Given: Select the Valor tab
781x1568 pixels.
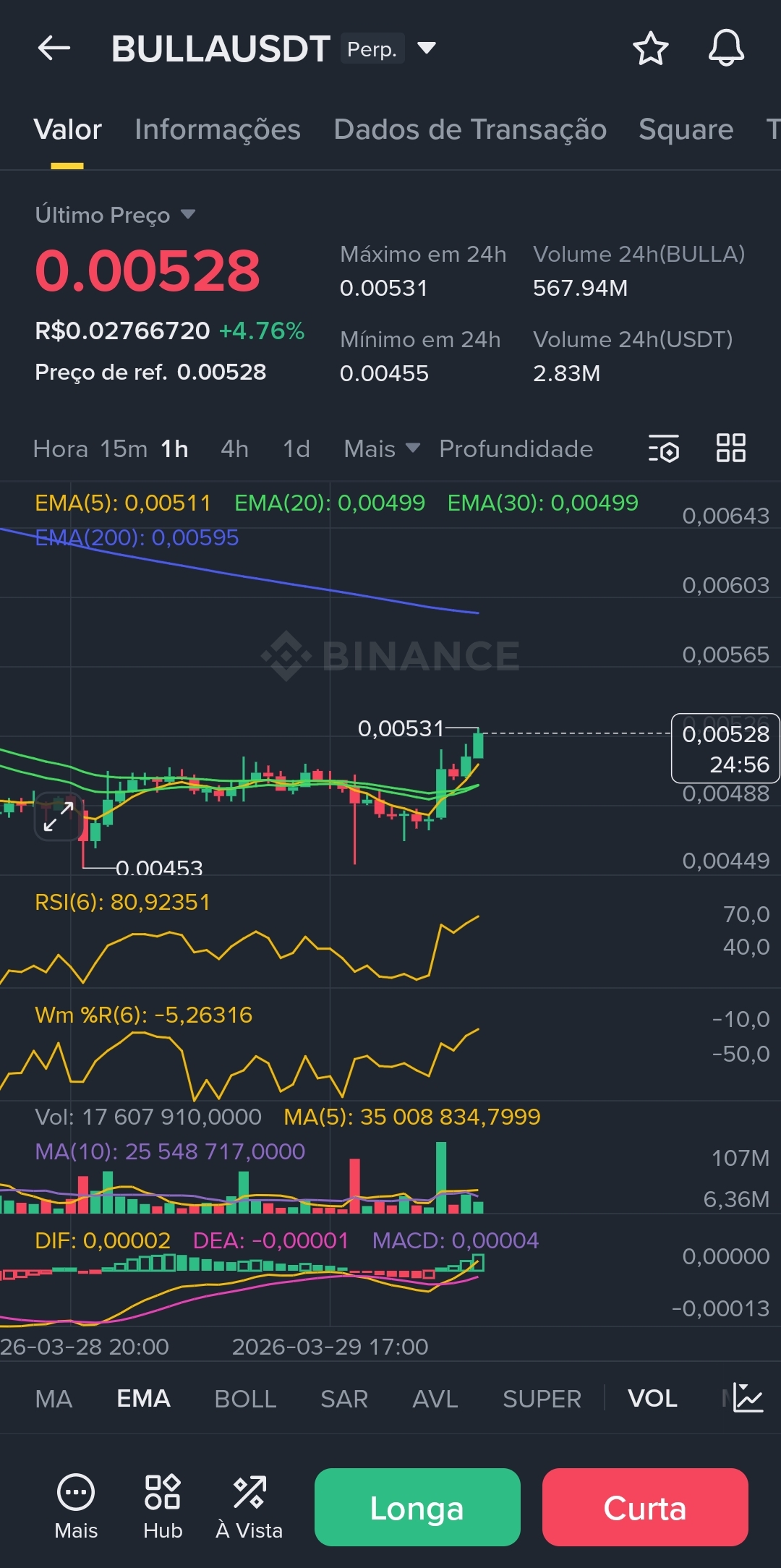Looking at the screenshot, I should tap(67, 129).
